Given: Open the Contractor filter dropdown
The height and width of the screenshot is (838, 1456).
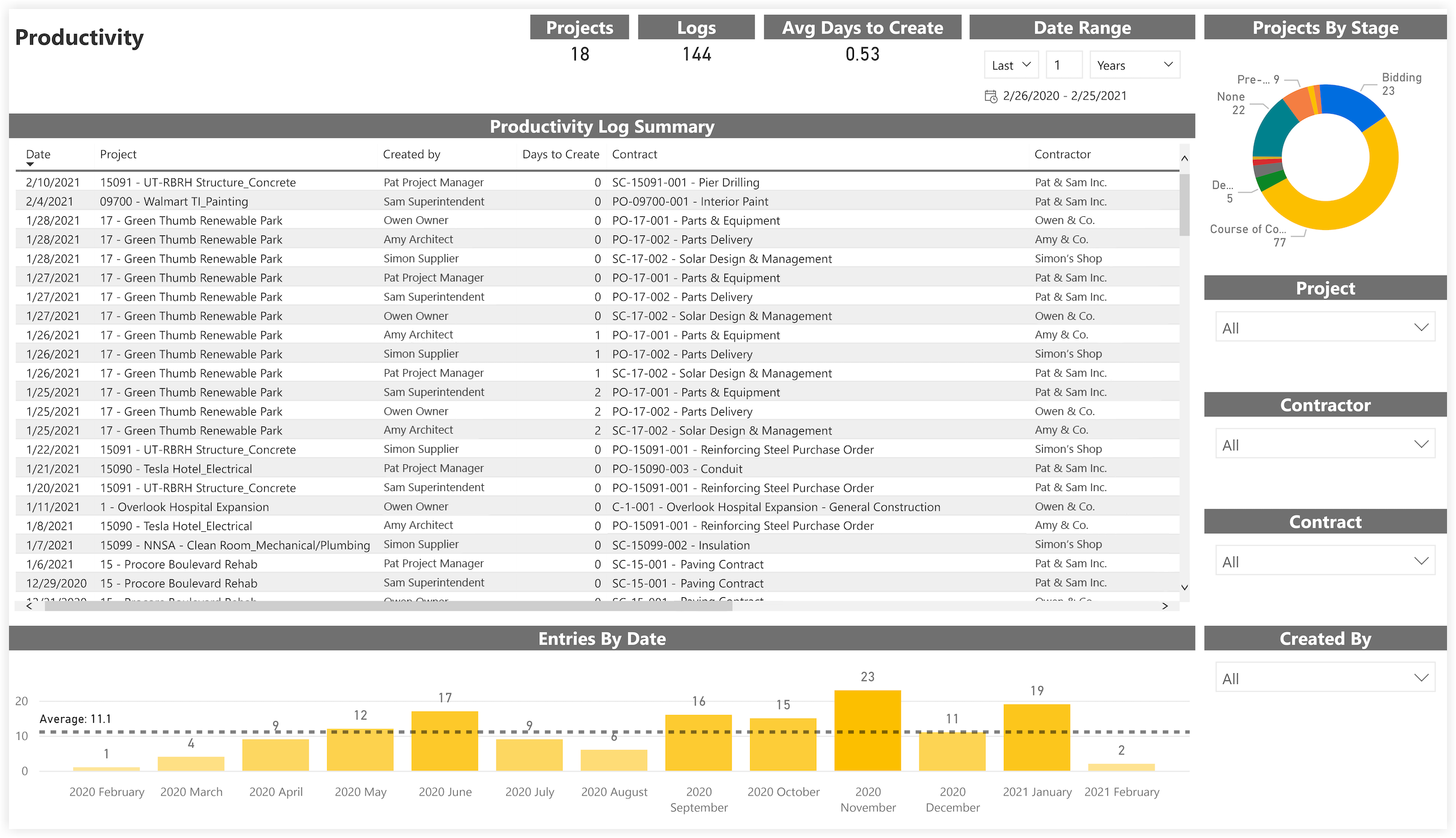Looking at the screenshot, I should (x=1324, y=443).
